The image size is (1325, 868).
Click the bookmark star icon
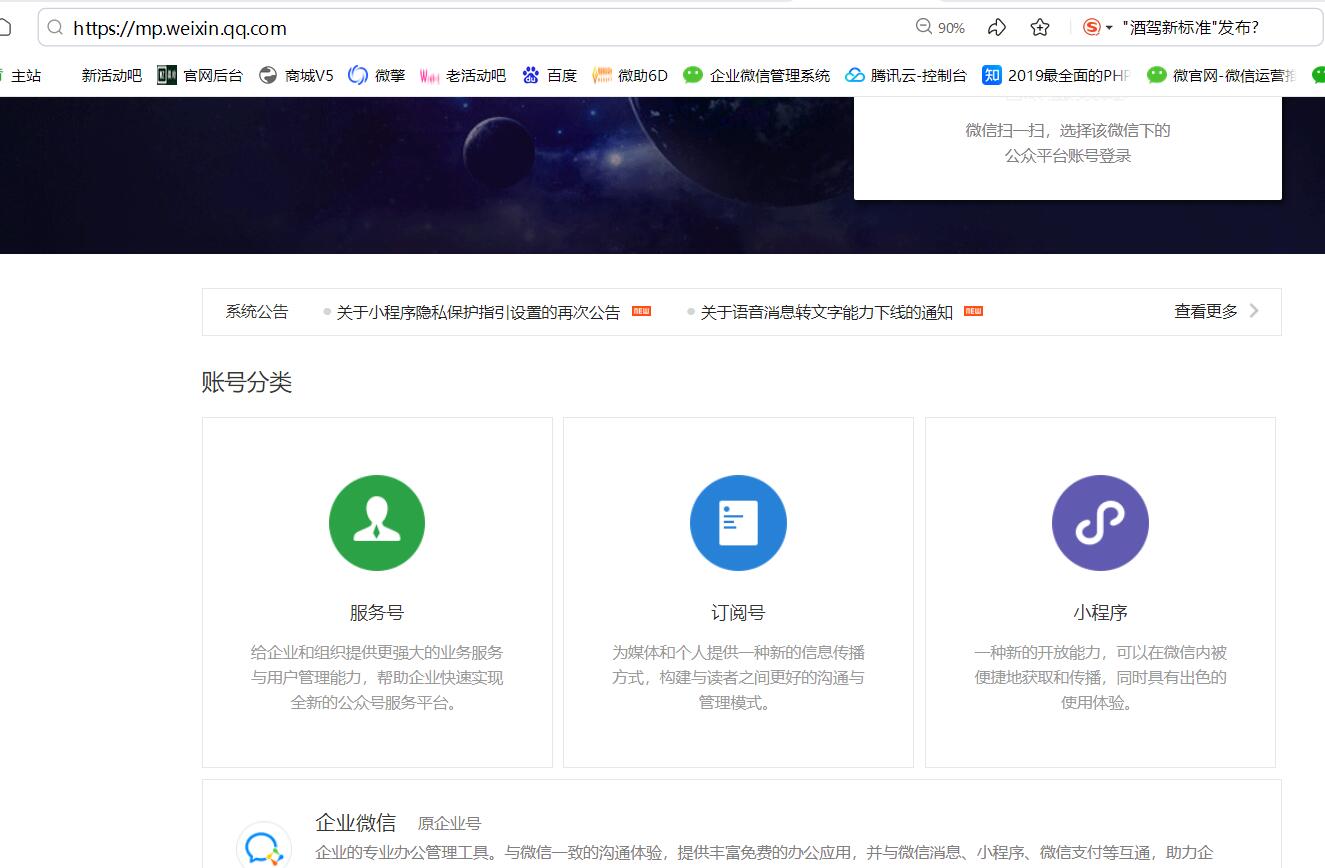[1040, 28]
